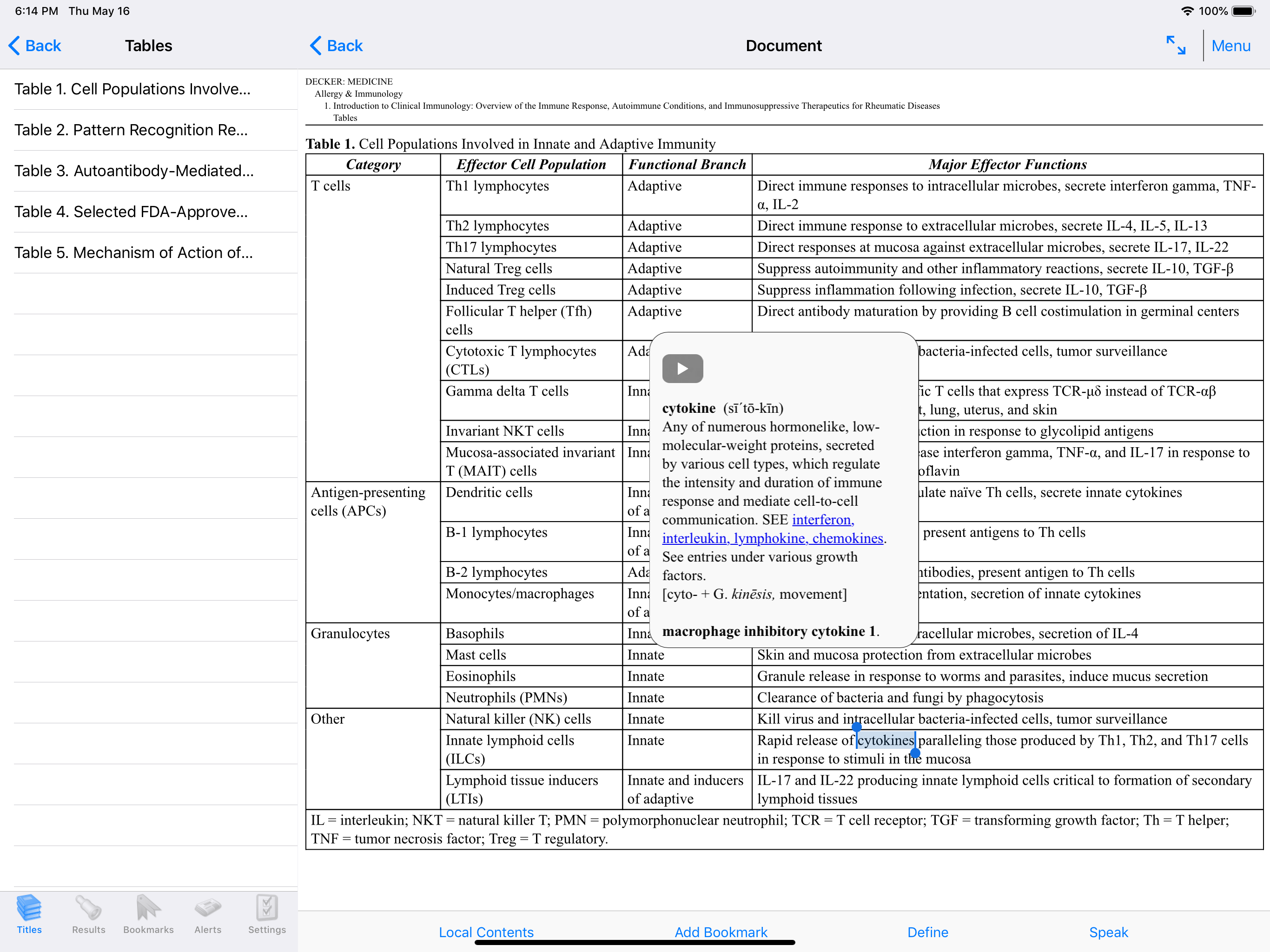This screenshot has width=1270, height=952.
Task: Tap the bold cytokine headword in the popup
Action: pyautogui.click(x=688, y=408)
